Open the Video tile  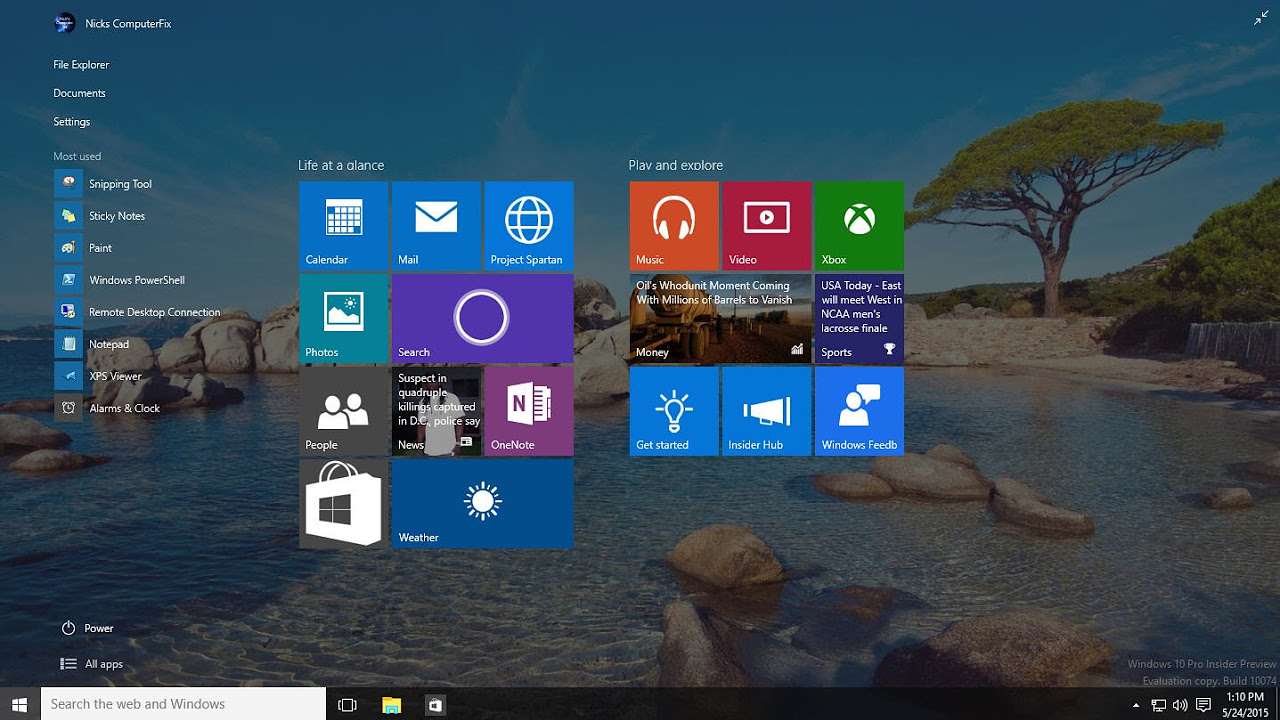pyautogui.click(x=767, y=226)
